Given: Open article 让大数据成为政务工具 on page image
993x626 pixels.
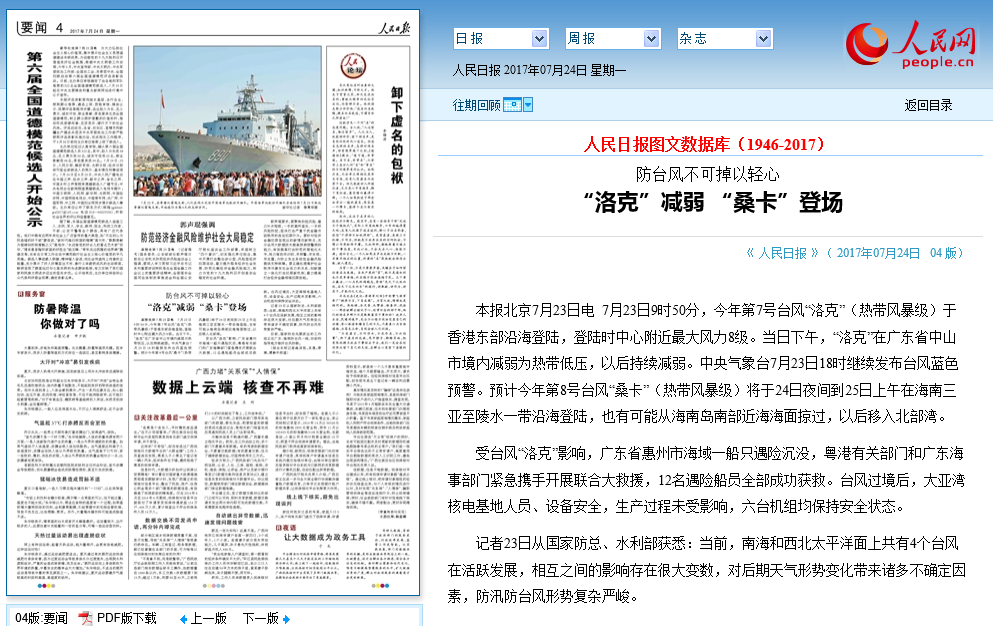Looking at the screenshot, I should [324, 537].
